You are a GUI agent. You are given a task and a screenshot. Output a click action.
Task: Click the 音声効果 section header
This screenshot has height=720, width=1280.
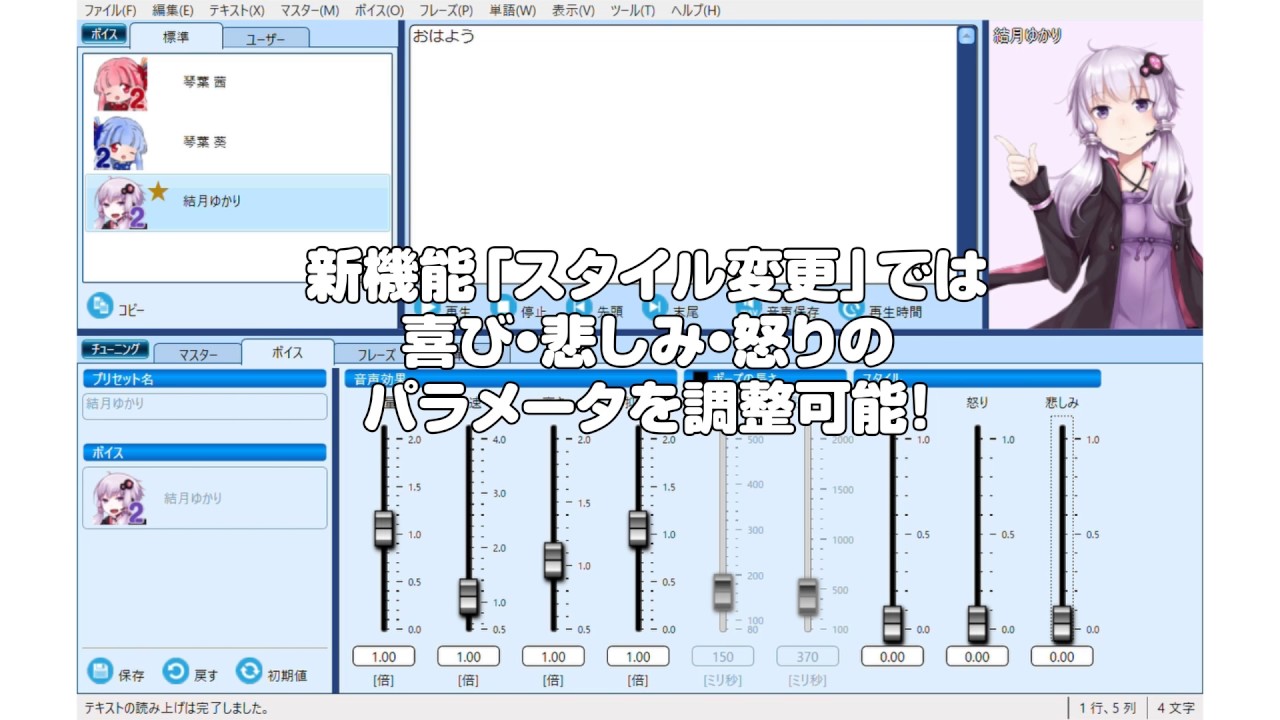tap(511, 379)
